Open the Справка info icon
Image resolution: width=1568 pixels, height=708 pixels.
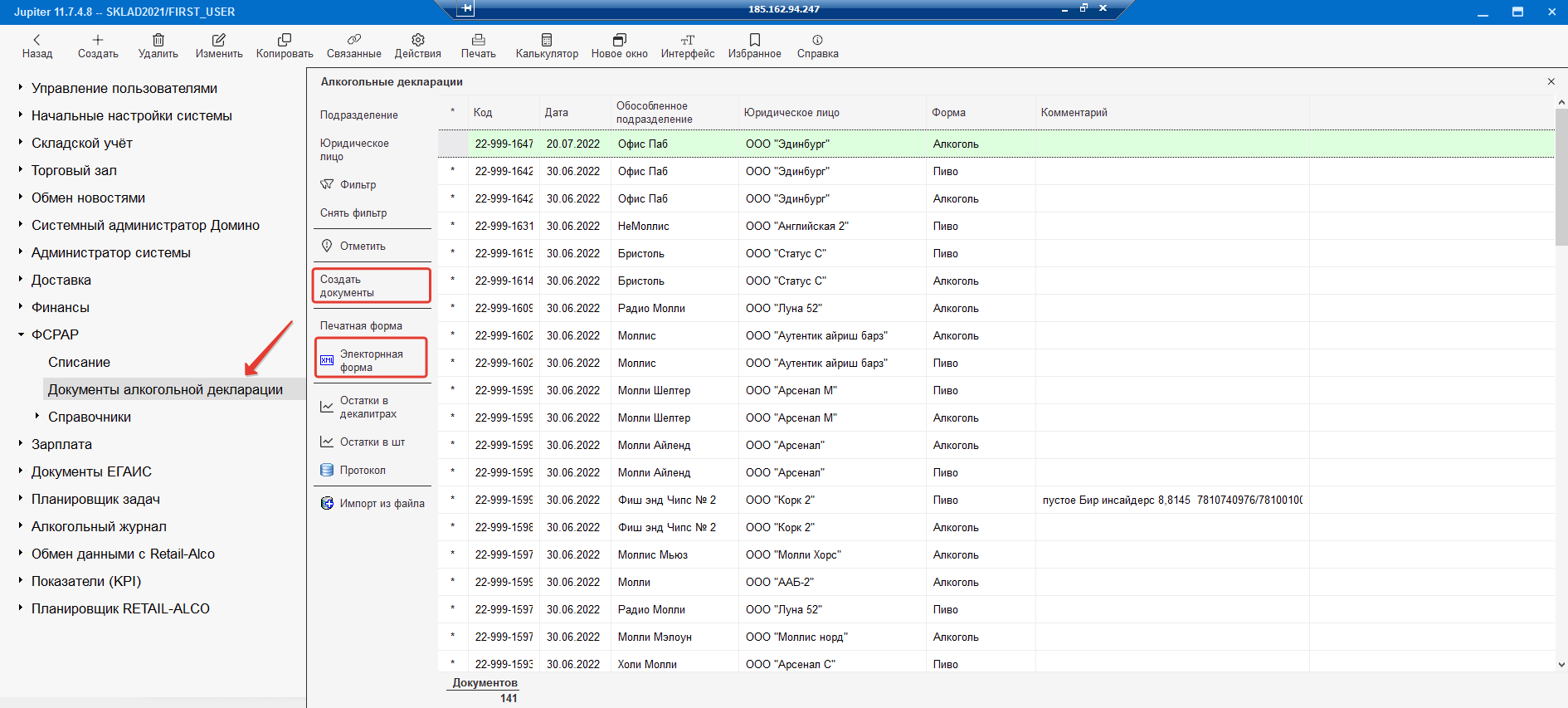coord(818,40)
